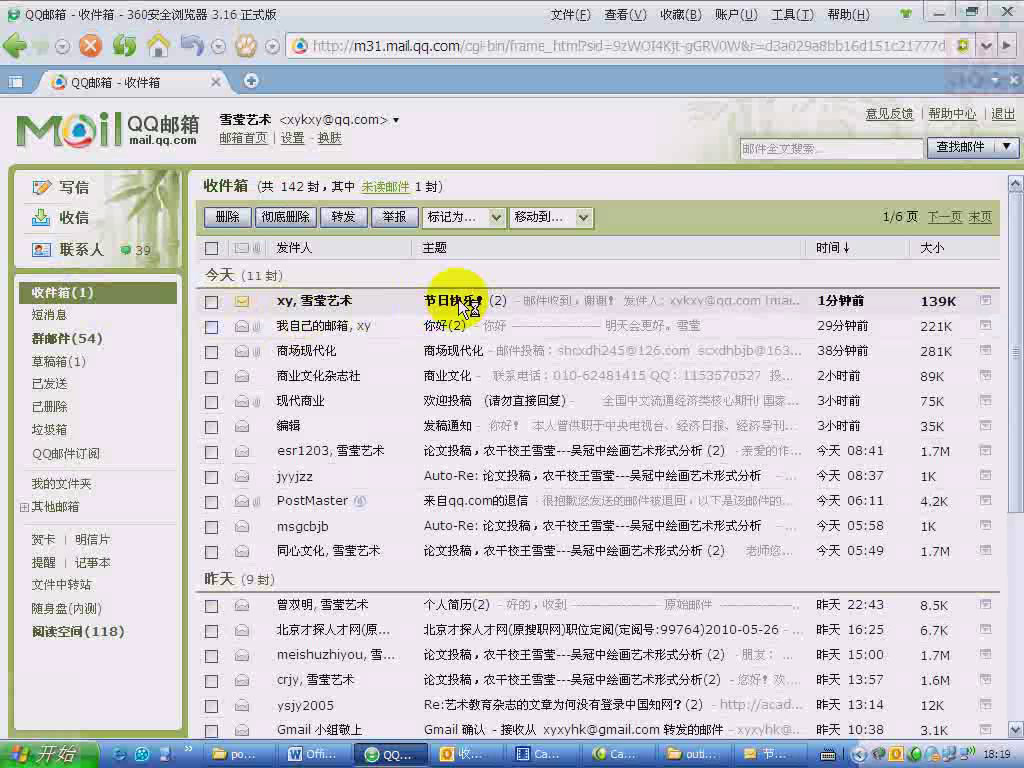Open the dropdown next to undo icon

tap(219, 46)
